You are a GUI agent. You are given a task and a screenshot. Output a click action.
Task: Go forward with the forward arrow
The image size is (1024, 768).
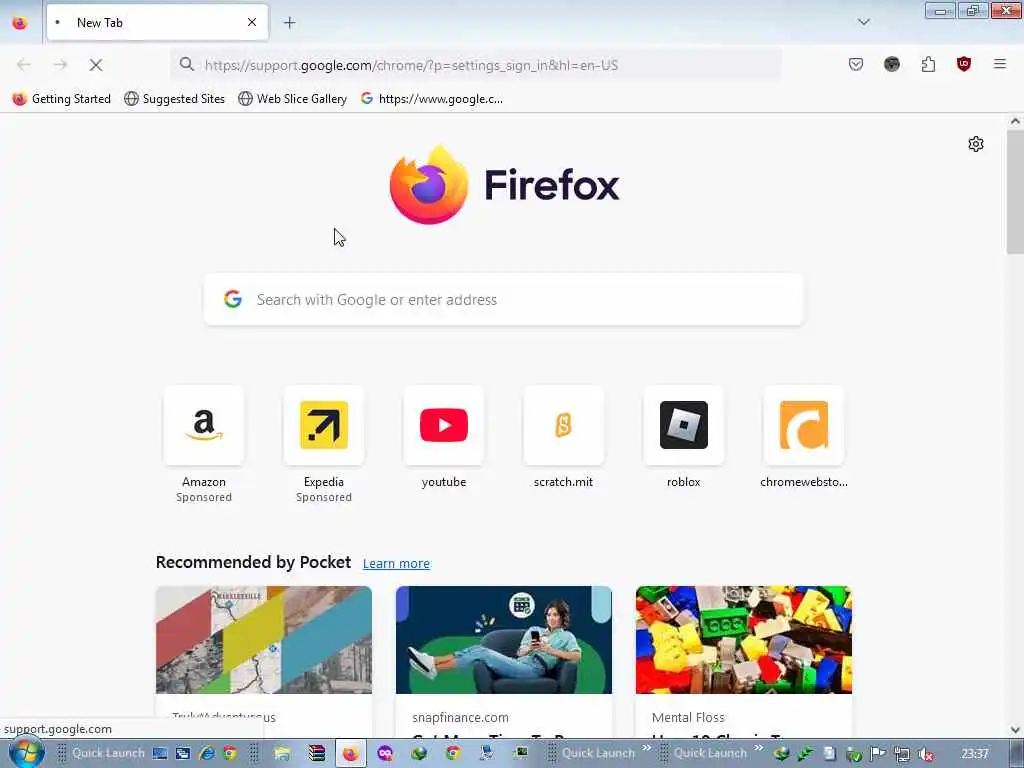click(x=60, y=65)
